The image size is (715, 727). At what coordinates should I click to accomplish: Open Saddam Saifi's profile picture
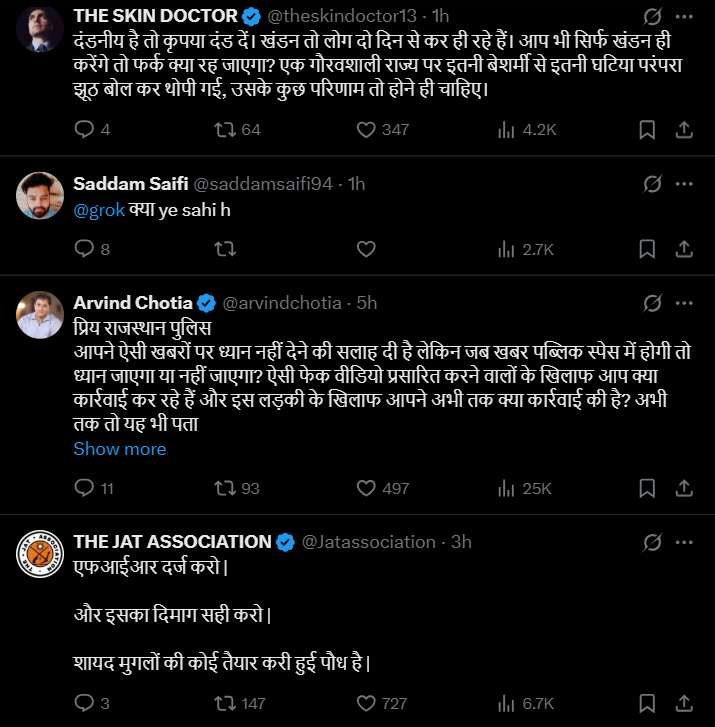click(x=40, y=198)
